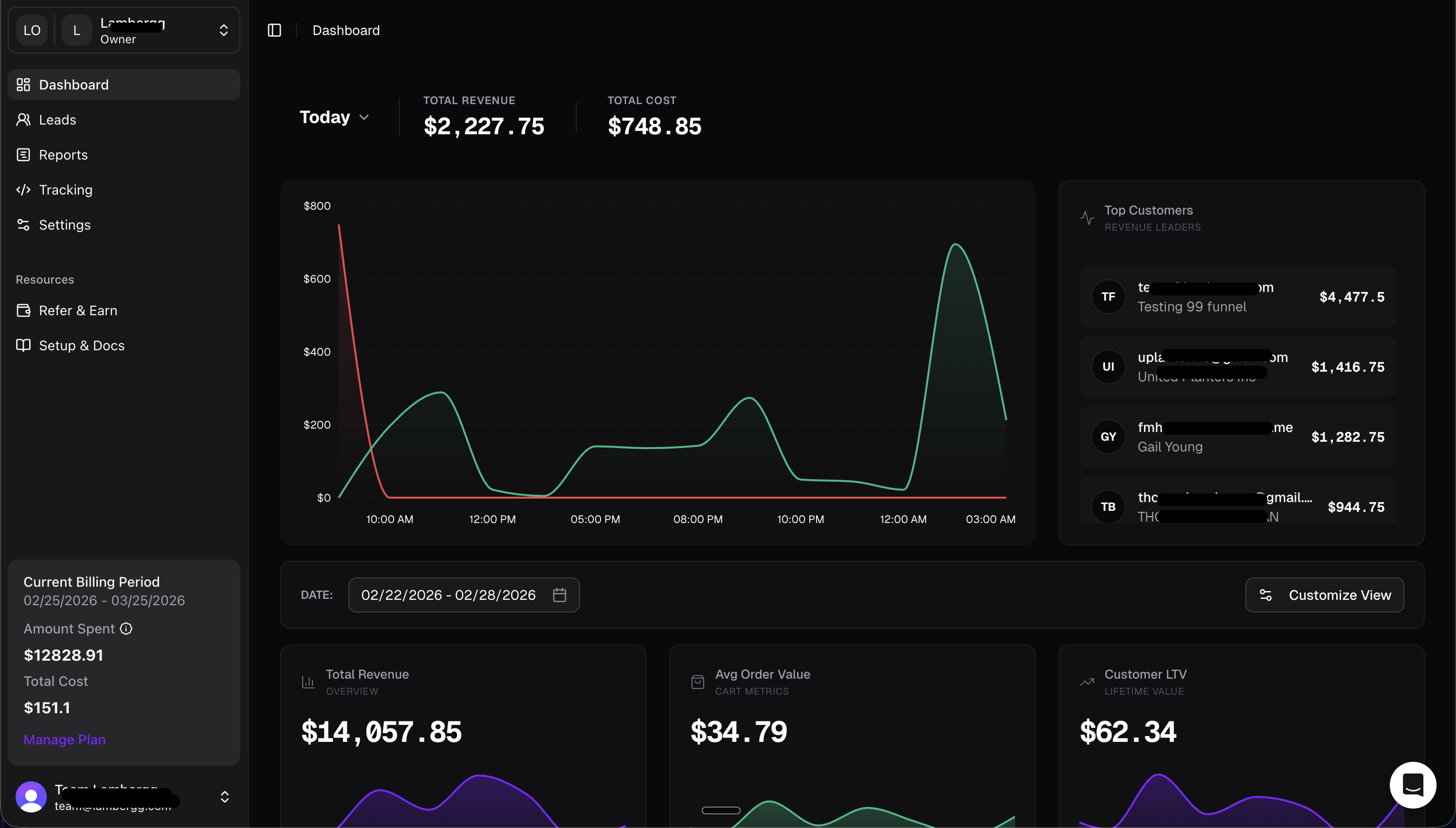Click the Settings sliders icon in sidebar
This screenshot has width=1456, height=828.
[x=23, y=225]
